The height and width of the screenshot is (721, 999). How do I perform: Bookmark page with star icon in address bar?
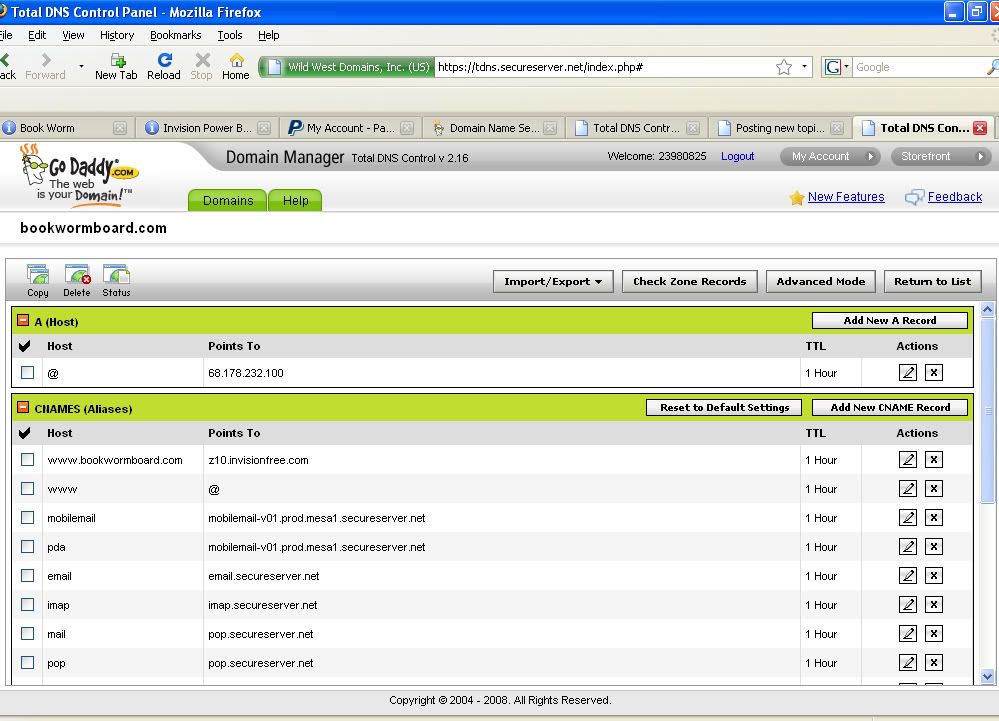[x=784, y=67]
